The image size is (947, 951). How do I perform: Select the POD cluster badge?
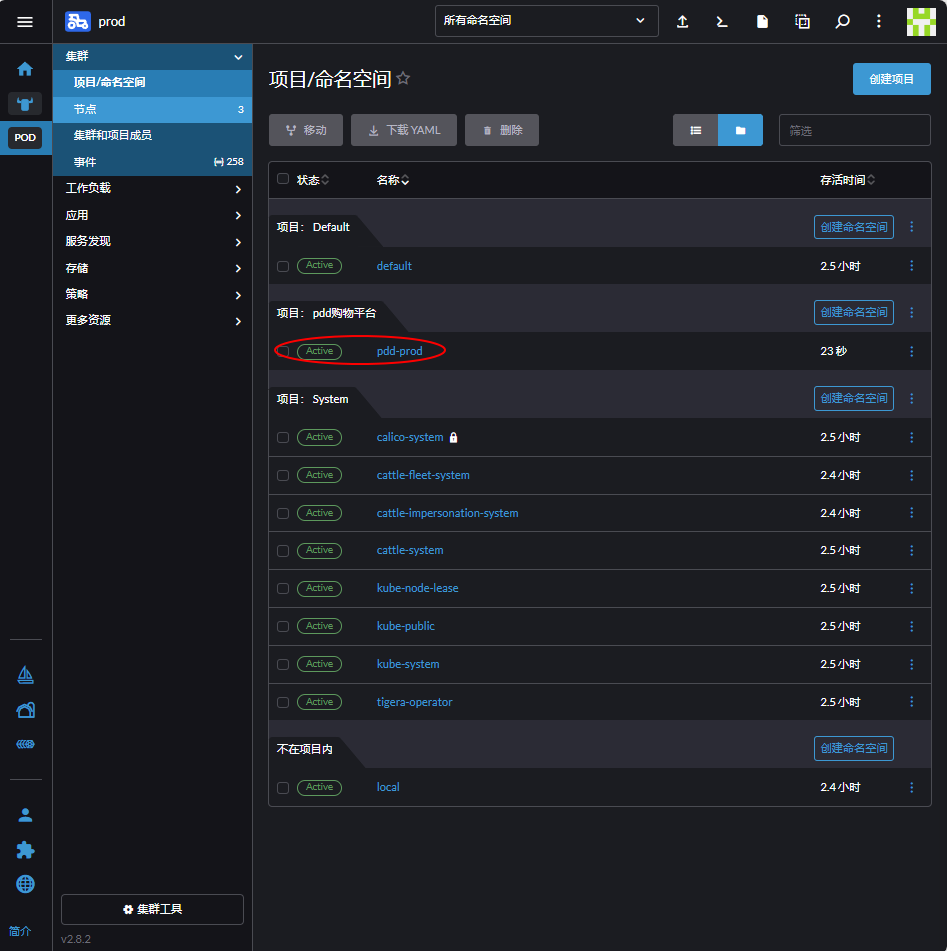(x=25, y=138)
